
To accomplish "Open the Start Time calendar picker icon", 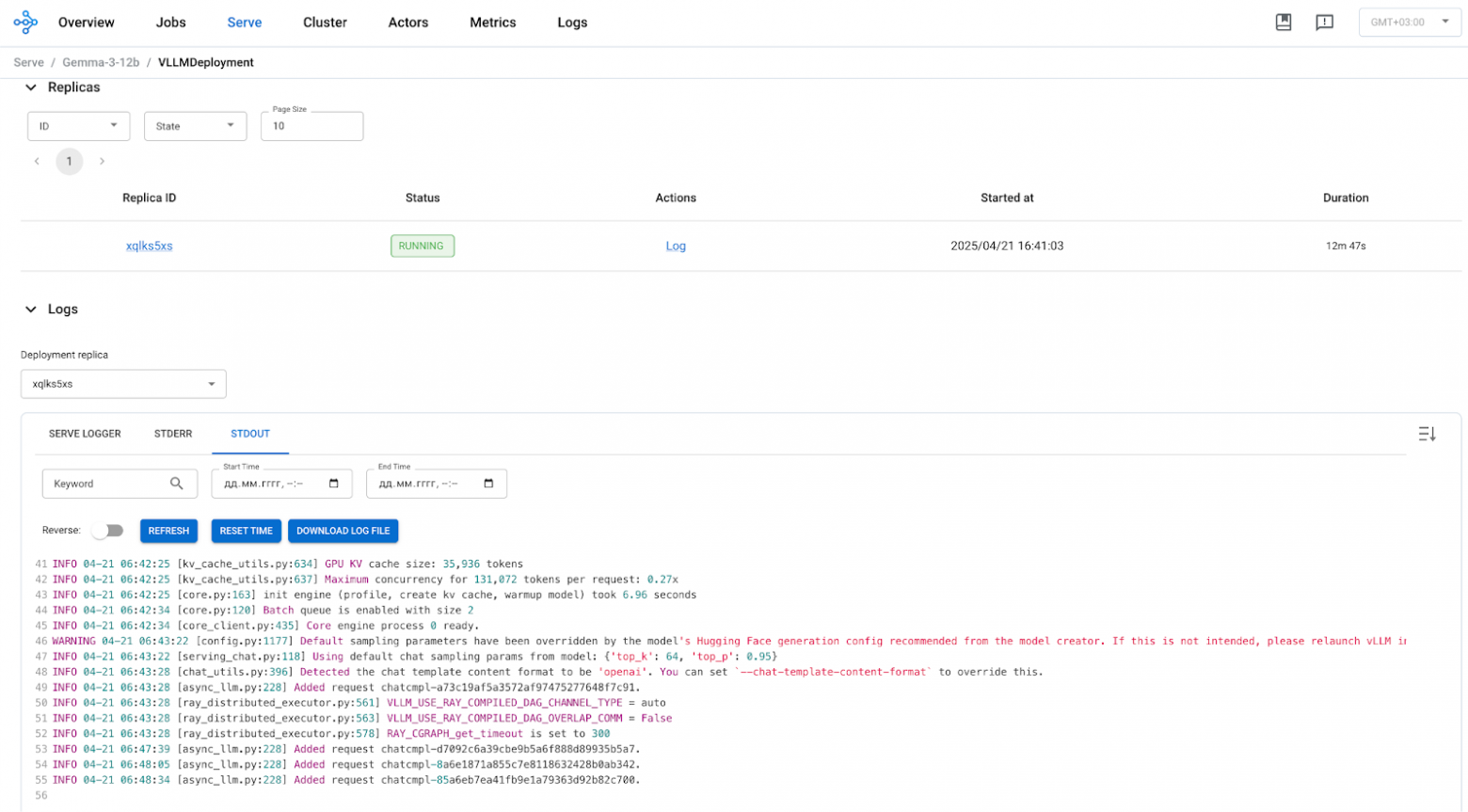I will [334, 484].
